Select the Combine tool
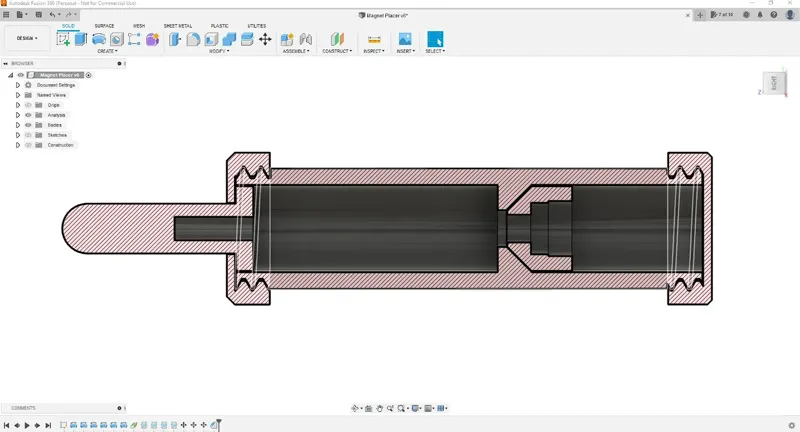The height and width of the screenshot is (432, 800). [x=229, y=39]
